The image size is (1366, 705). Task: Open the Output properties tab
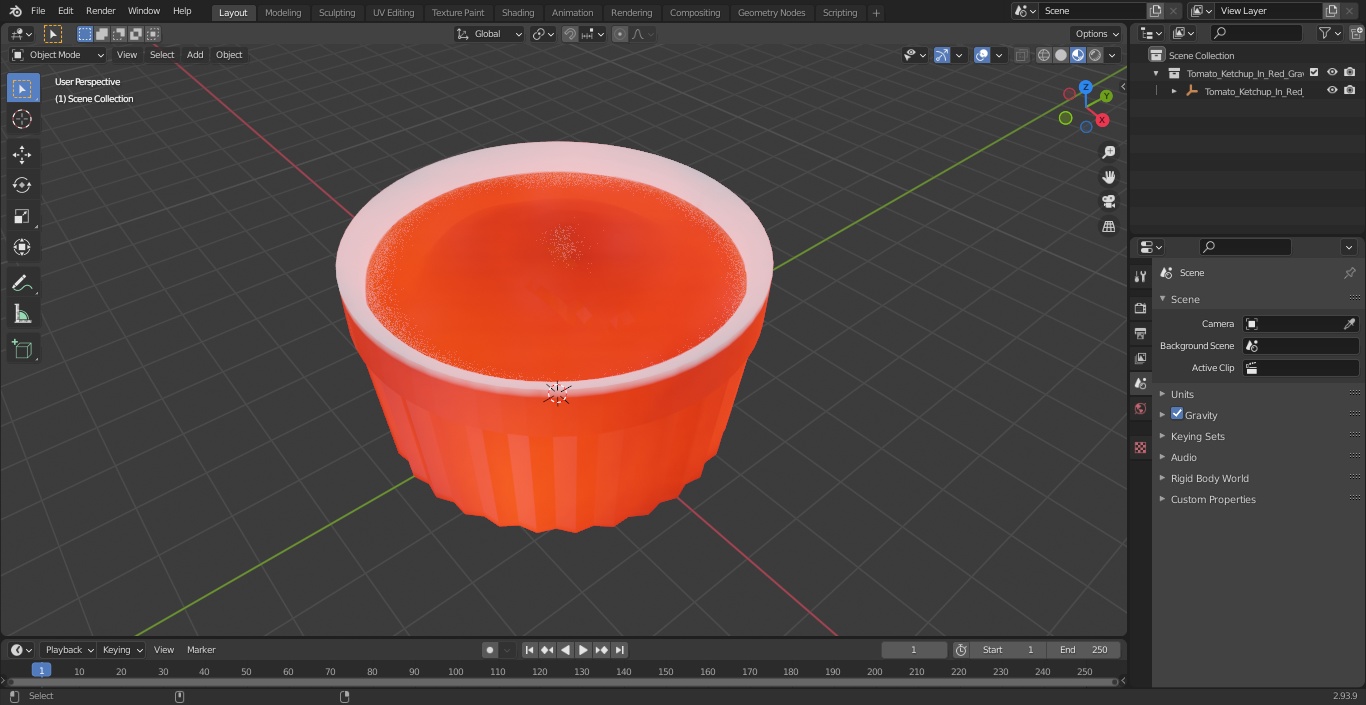click(1140, 333)
